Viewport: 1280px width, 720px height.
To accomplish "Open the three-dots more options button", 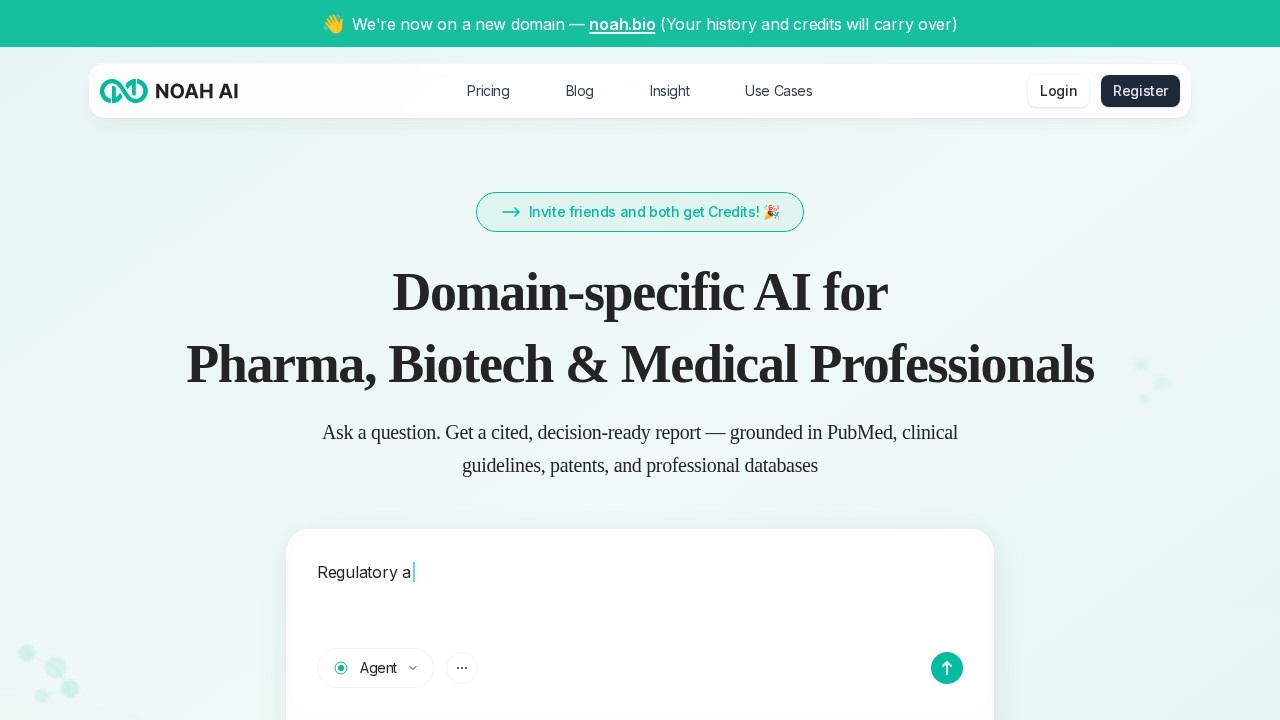I will [462, 668].
